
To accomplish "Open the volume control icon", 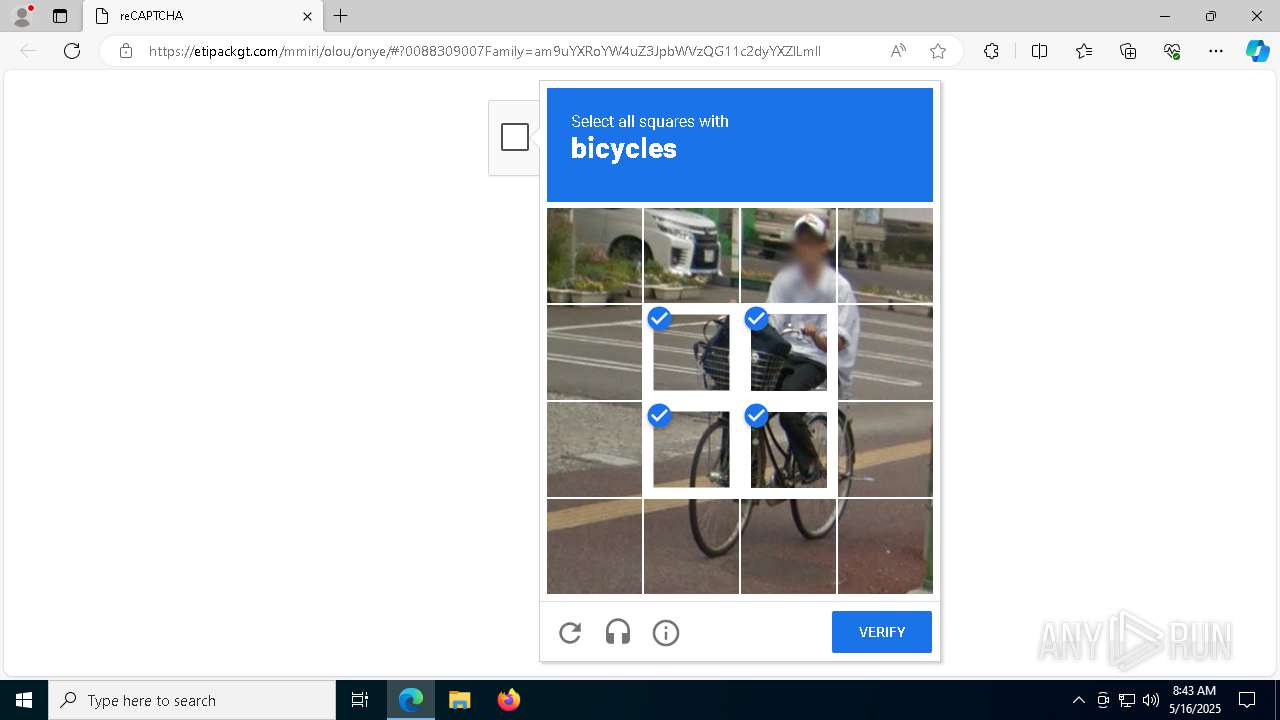I will [x=1151, y=700].
